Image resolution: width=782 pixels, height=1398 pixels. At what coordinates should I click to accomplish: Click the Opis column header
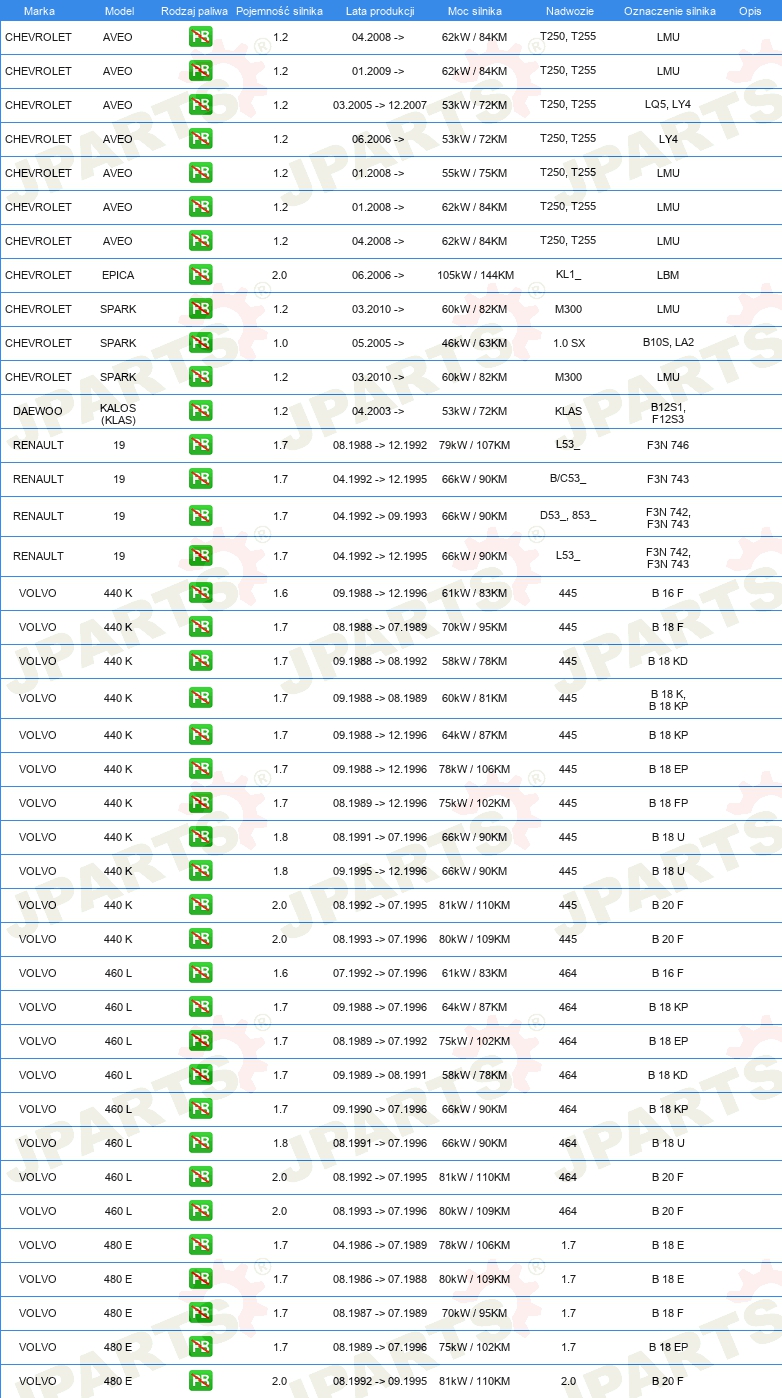click(x=750, y=10)
